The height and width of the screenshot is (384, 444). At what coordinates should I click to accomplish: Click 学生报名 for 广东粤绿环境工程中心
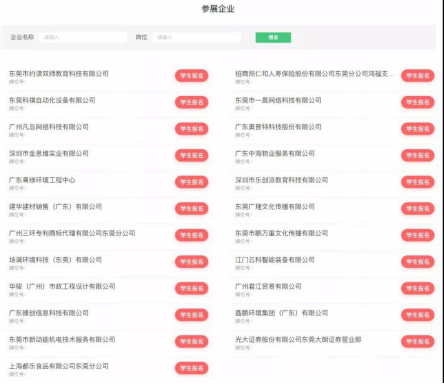192,182
